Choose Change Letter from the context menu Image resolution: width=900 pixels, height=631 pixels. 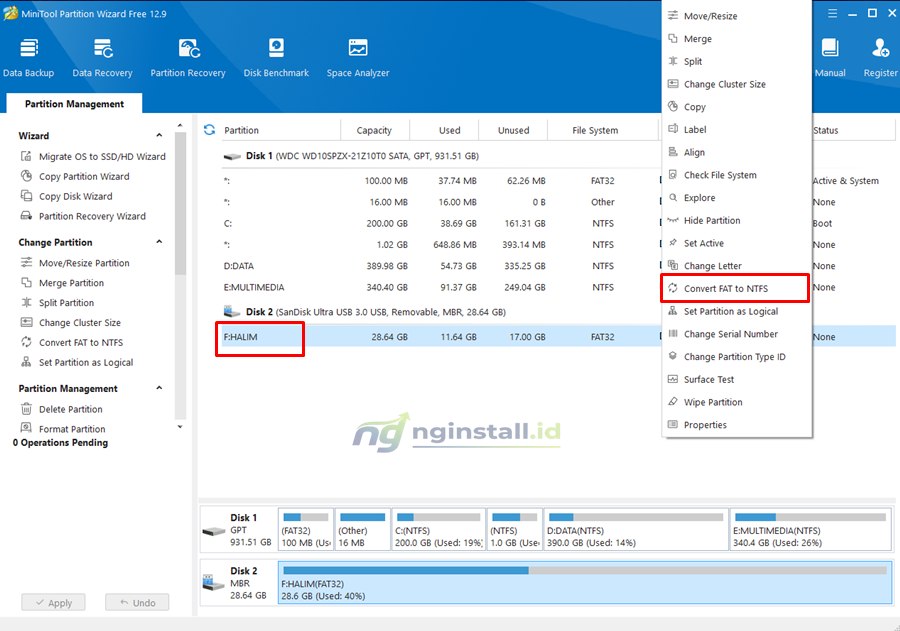736,266
